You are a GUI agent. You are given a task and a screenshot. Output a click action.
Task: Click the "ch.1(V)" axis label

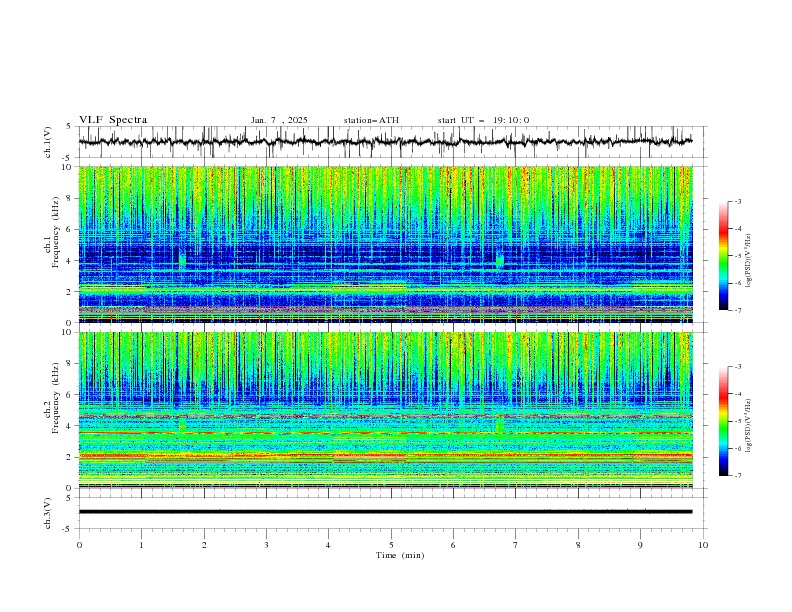click(48, 142)
